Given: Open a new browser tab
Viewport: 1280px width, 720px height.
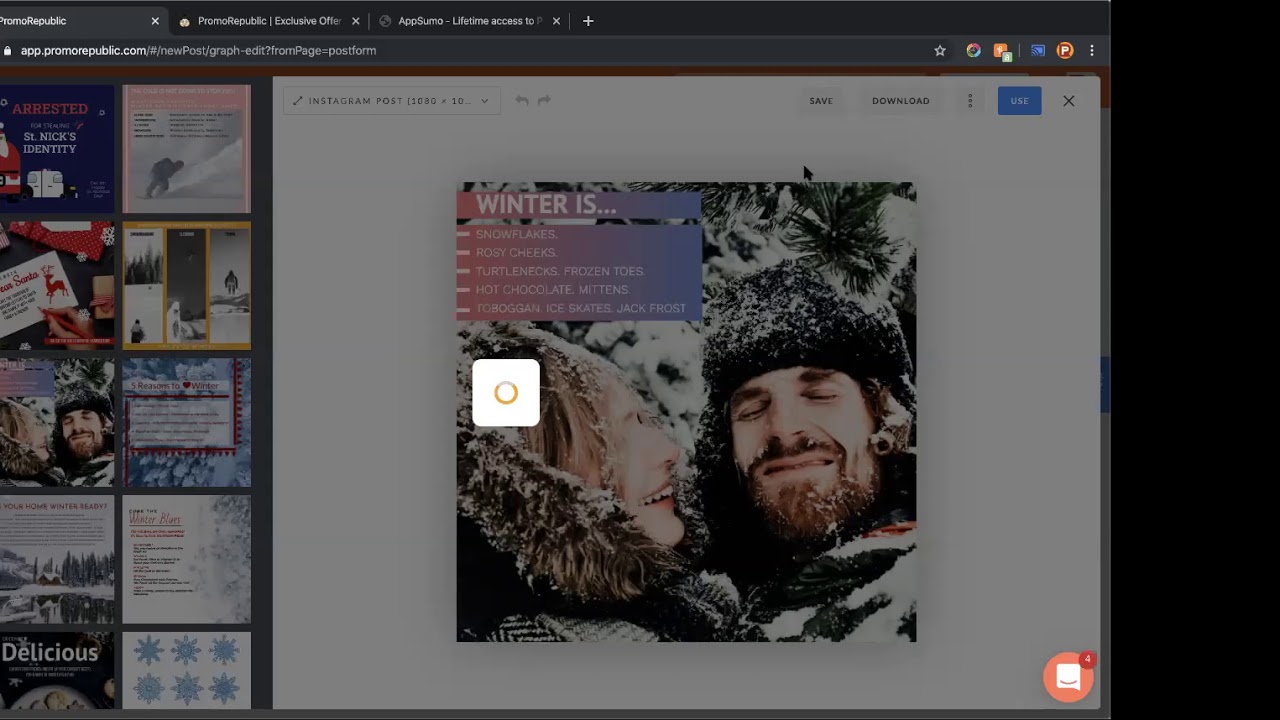Looking at the screenshot, I should pos(588,21).
